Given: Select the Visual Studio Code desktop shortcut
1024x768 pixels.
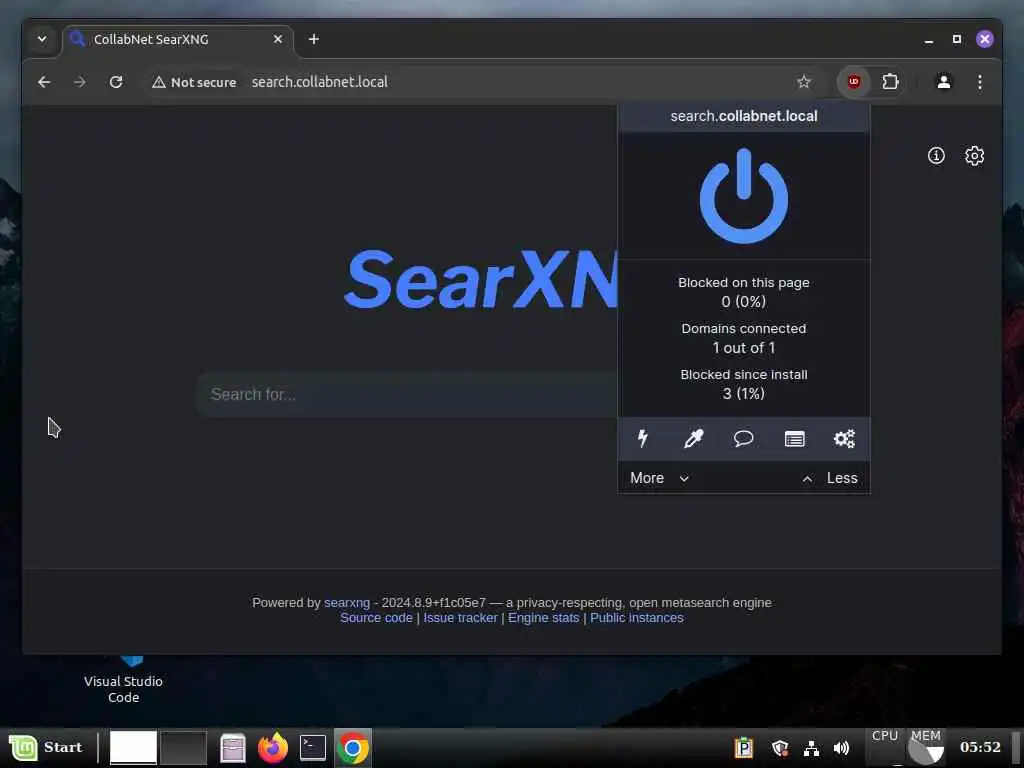Looking at the screenshot, I should coord(123,680).
